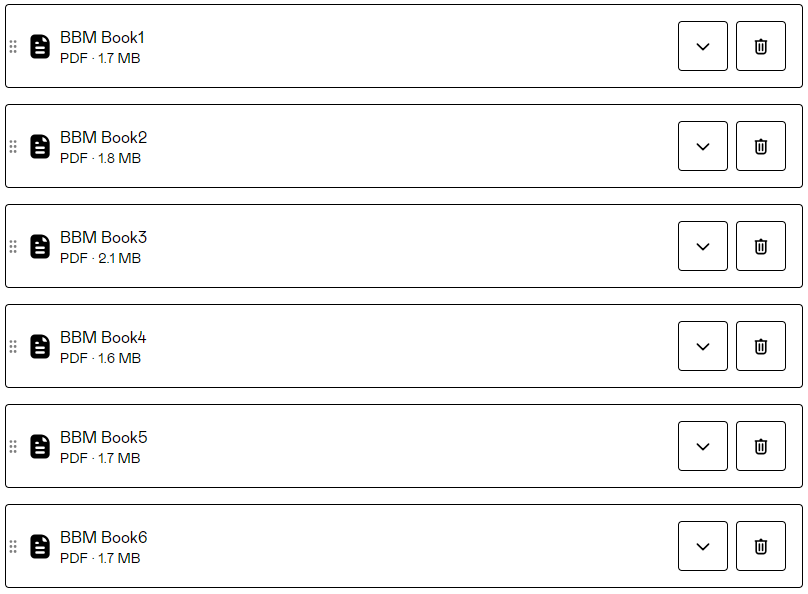The height and width of the screenshot is (594, 808).
Task: Show options for BBM Book4
Action: click(702, 346)
